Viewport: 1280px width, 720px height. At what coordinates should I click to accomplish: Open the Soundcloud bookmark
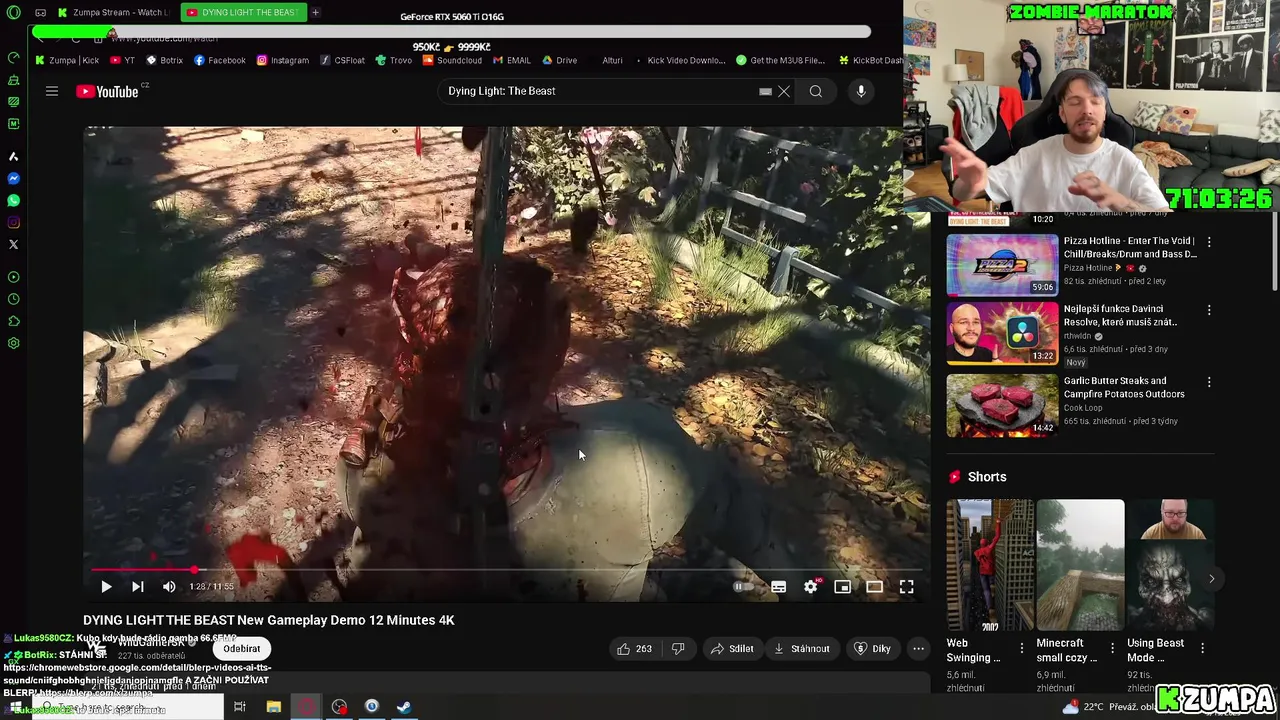(452, 60)
